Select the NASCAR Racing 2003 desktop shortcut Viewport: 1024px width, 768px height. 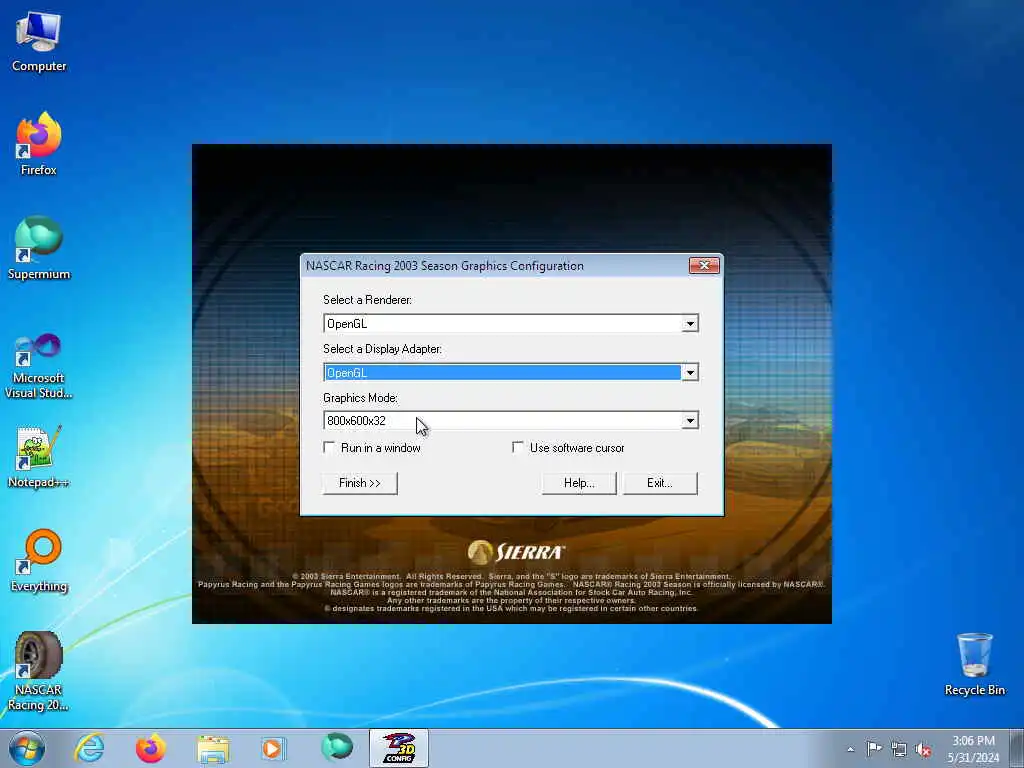coord(39,671)
